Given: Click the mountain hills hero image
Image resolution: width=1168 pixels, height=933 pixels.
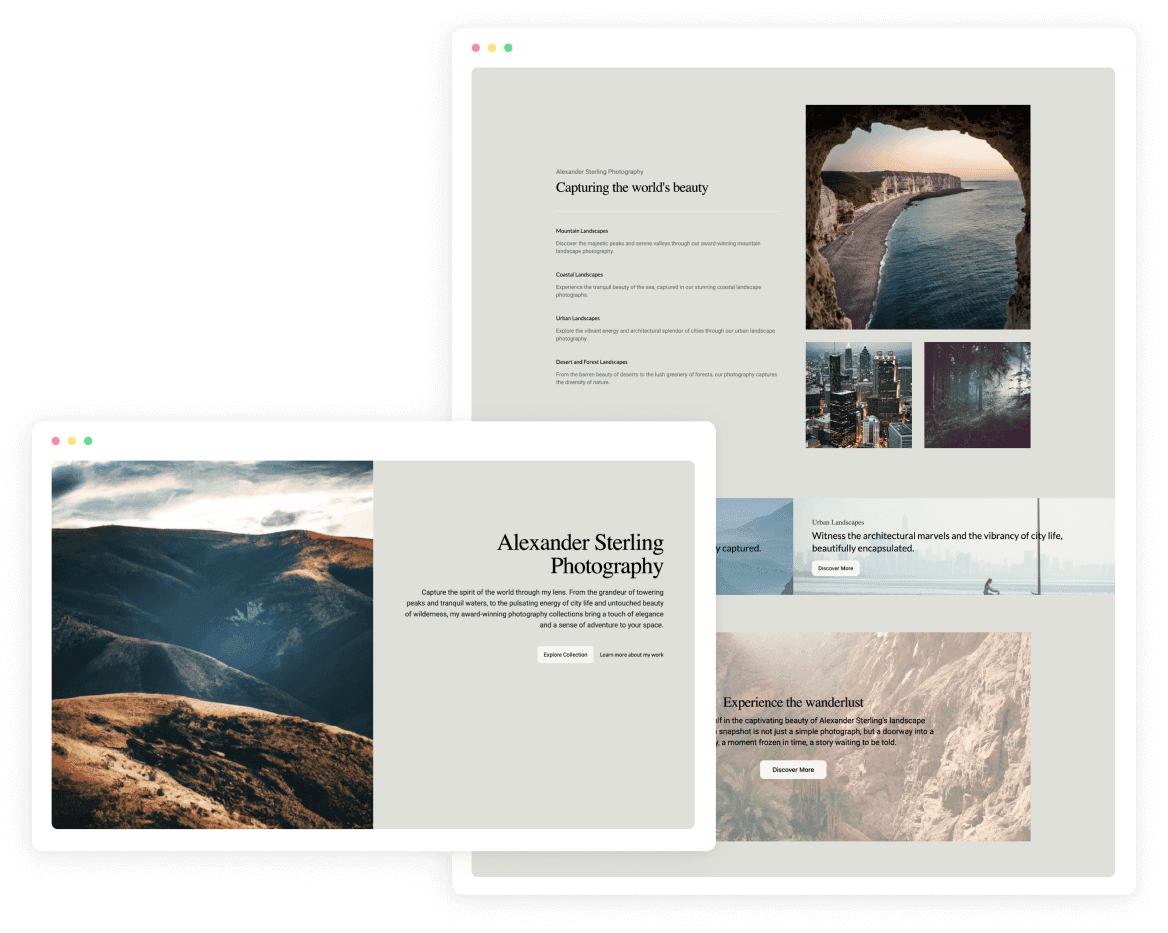Looking at the screenshot, I should 212,644.
